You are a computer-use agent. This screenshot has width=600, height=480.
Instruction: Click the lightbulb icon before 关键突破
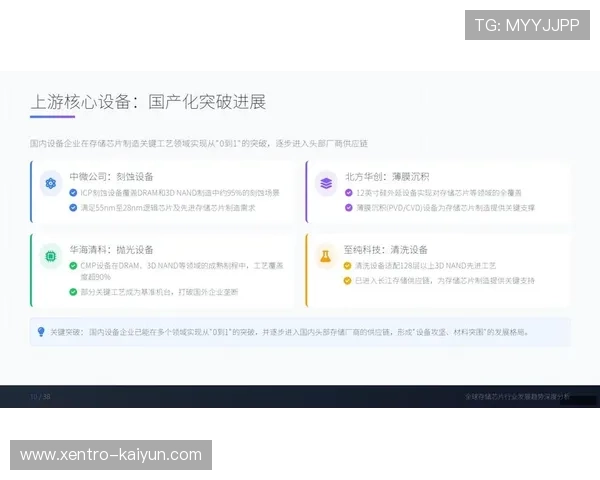point(41,332)
